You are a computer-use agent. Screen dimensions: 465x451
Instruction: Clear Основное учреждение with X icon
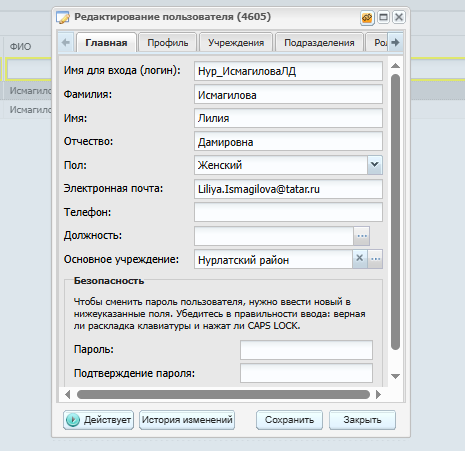click(360, 259)
